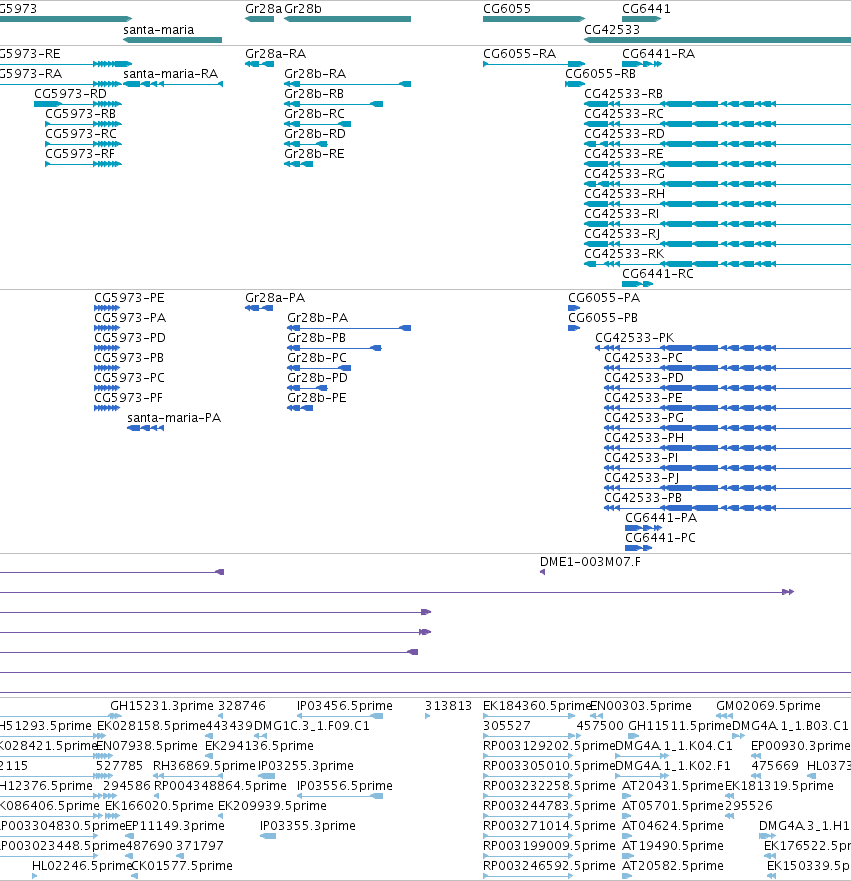Click protein label Gr28a-PA

(275, 298)
